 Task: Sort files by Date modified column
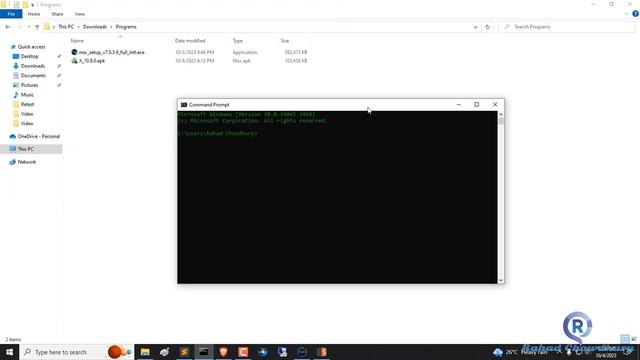coord(190,41)
